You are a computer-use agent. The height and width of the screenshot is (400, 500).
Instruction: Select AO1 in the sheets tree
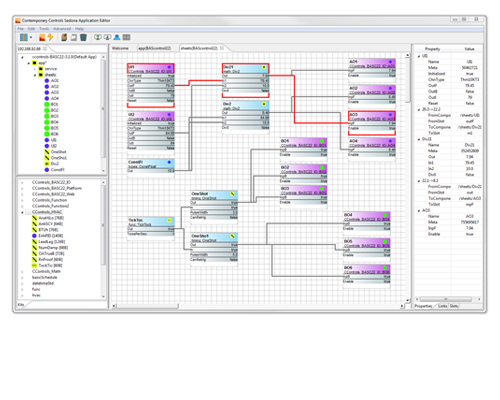pos(55,81)
